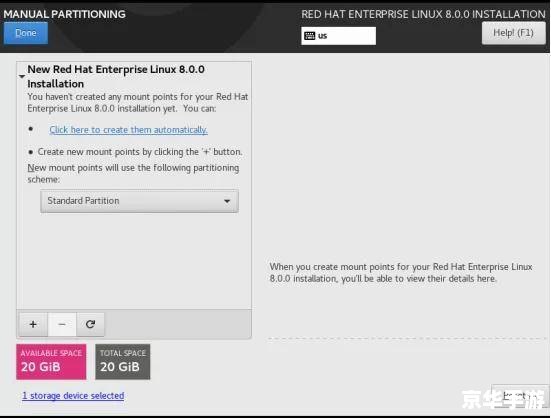This screenshot has height=418, width=551.
Task: Collapse the New Red Hat Enterprise Linux installation section
Action: pos(22,76)
